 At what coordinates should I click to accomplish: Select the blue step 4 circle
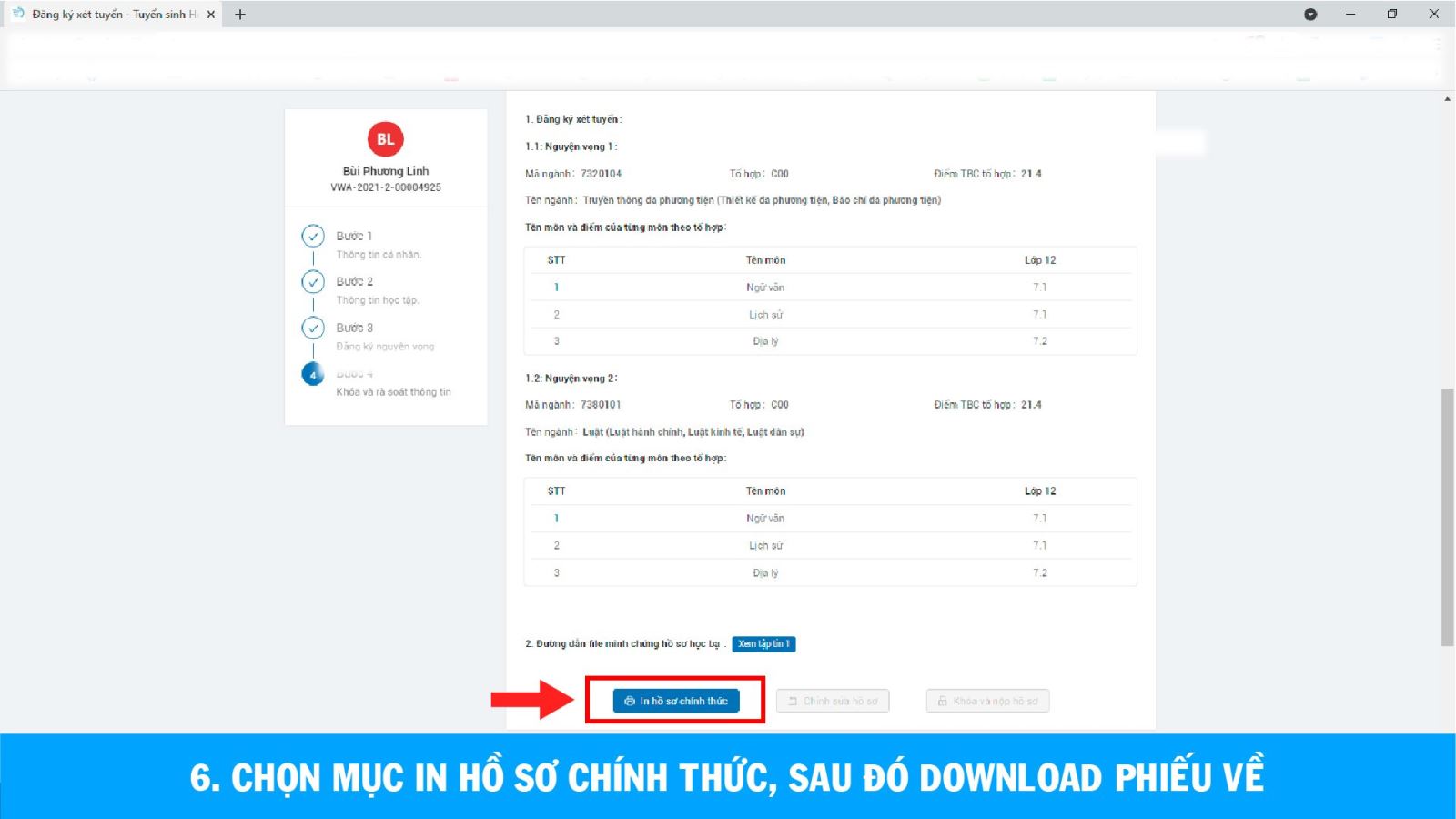coord(313,374)
